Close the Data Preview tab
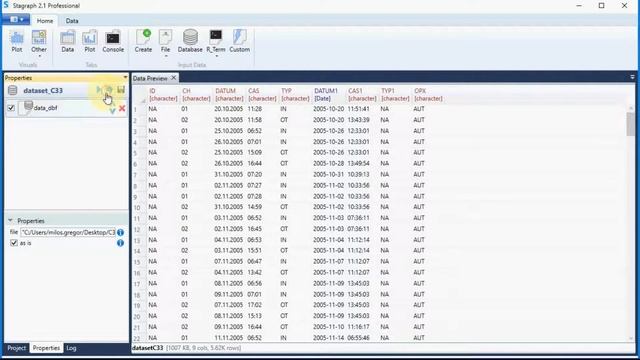 tap(174, 78)
